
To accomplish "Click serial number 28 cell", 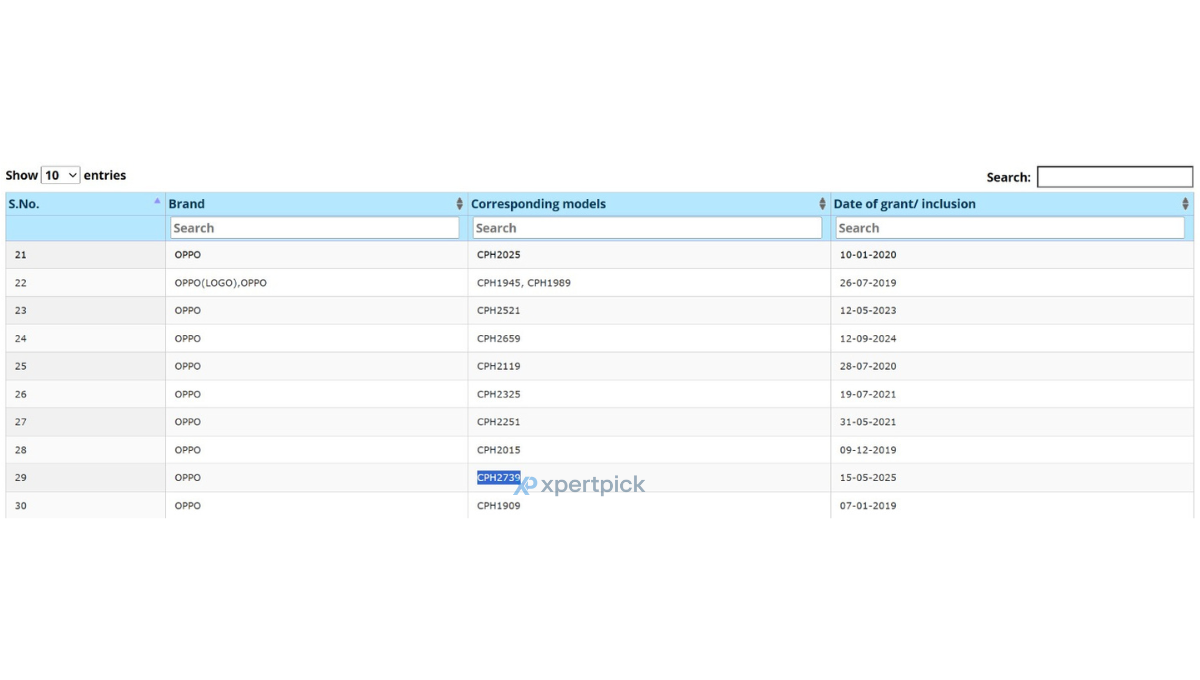I will (85, 450).
